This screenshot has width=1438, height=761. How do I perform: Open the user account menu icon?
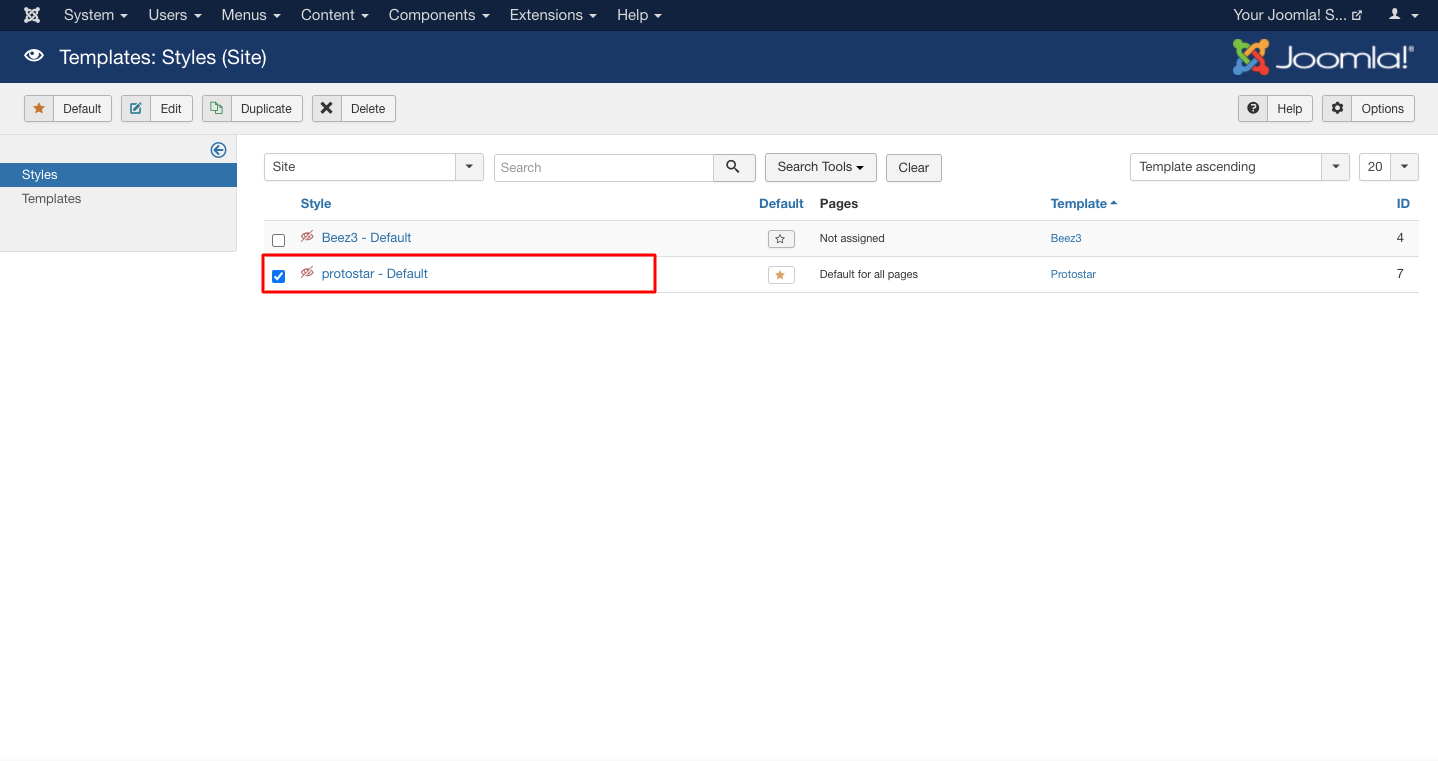1404,15
